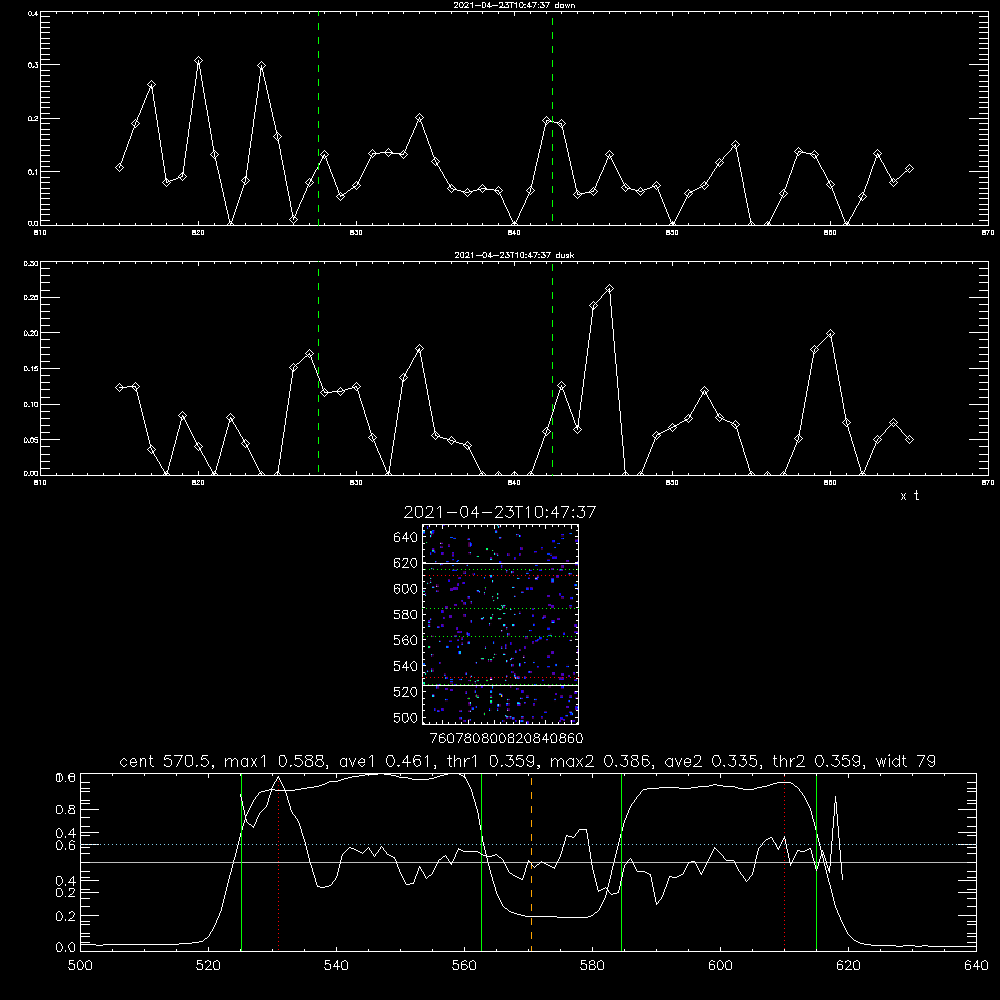1000x1000 pixels.
Task: Click the dotted horizontal threshold line in bottom plot
Action: point(528,844)
